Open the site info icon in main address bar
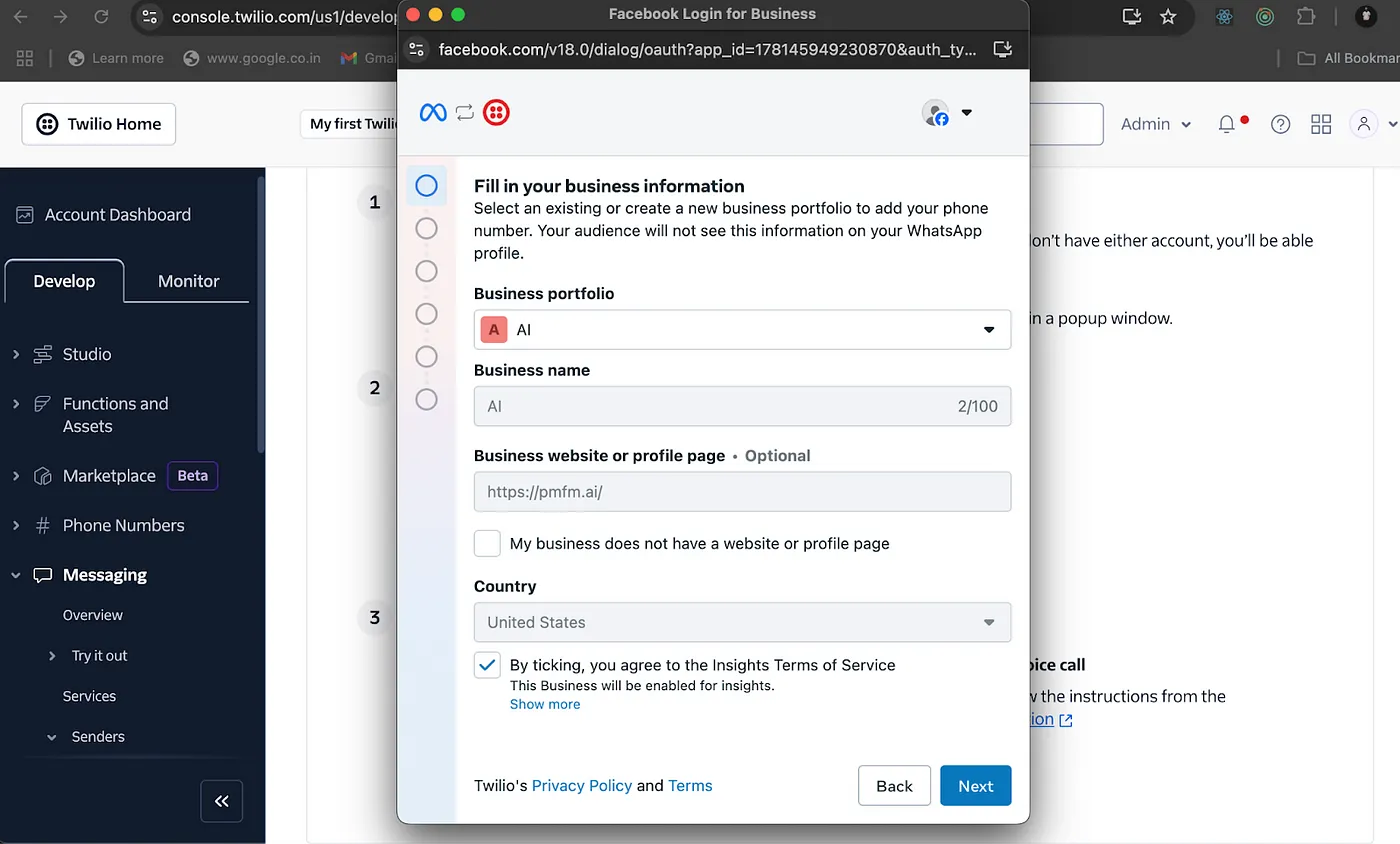 pos(150,16)
